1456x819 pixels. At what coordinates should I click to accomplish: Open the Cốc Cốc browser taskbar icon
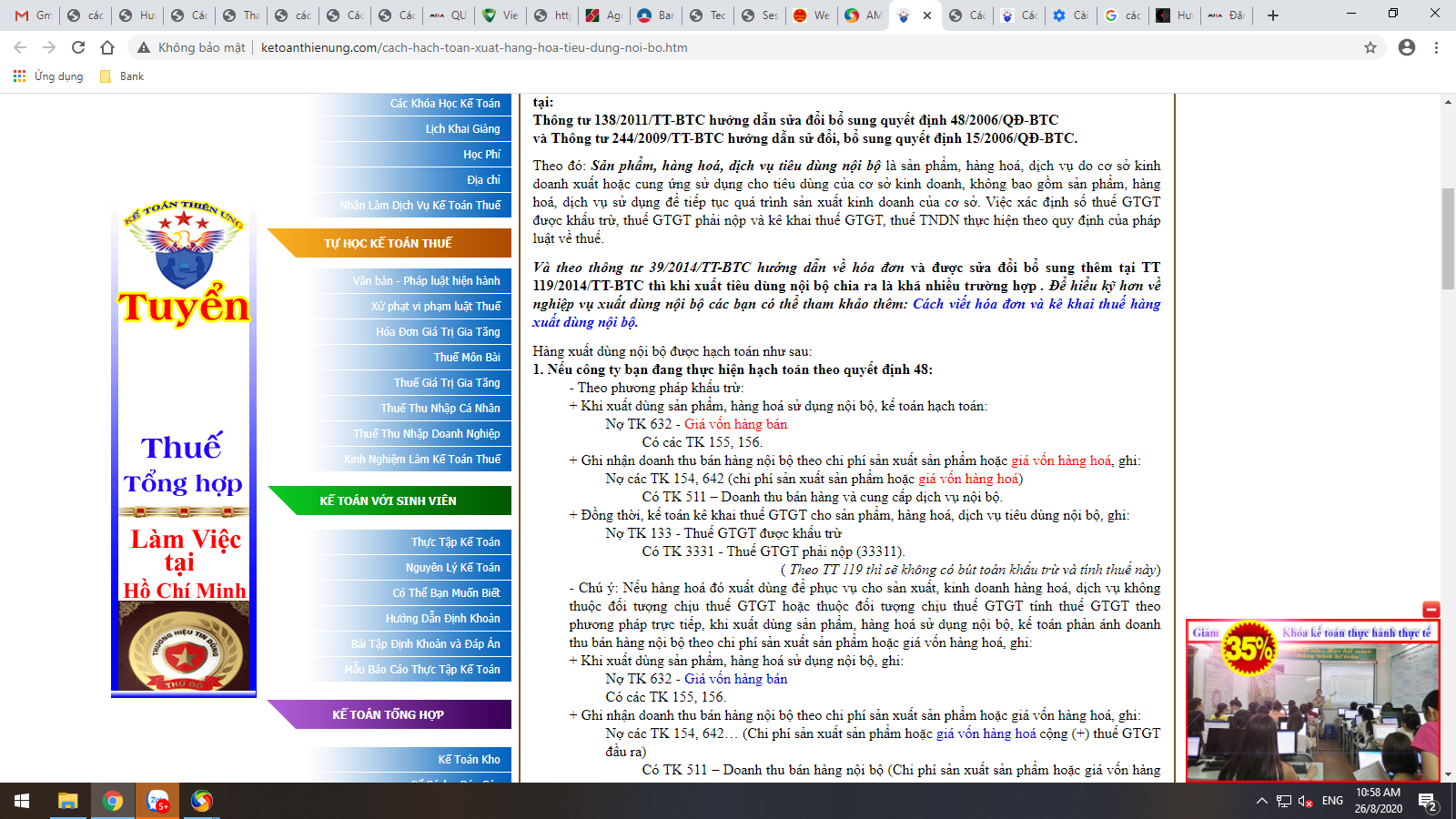point(202,801)
